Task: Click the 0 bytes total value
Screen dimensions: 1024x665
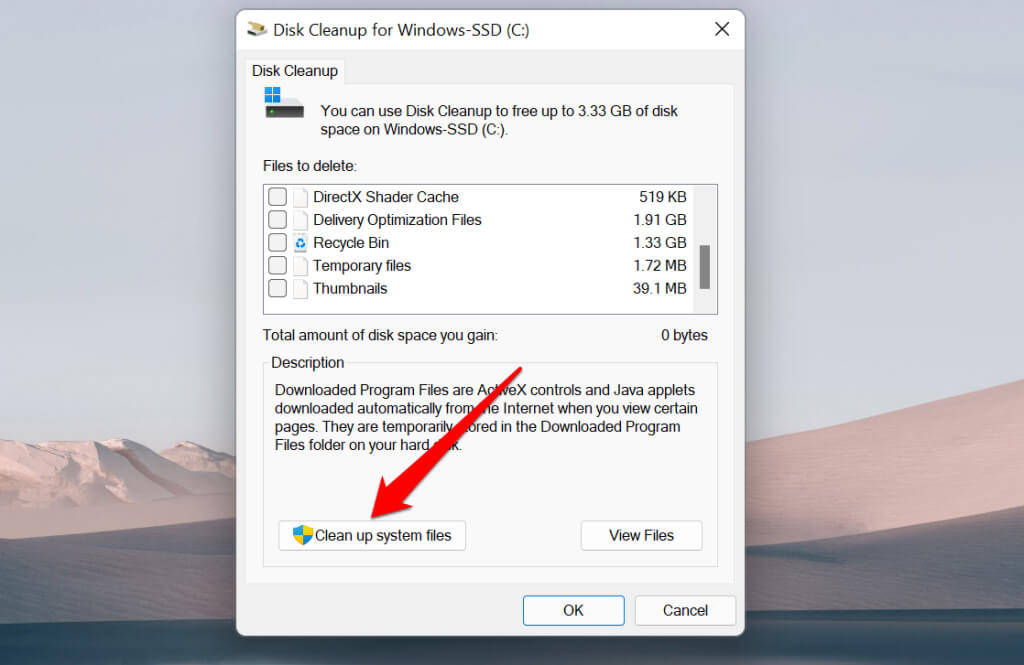Action: [x=684, y=335]
